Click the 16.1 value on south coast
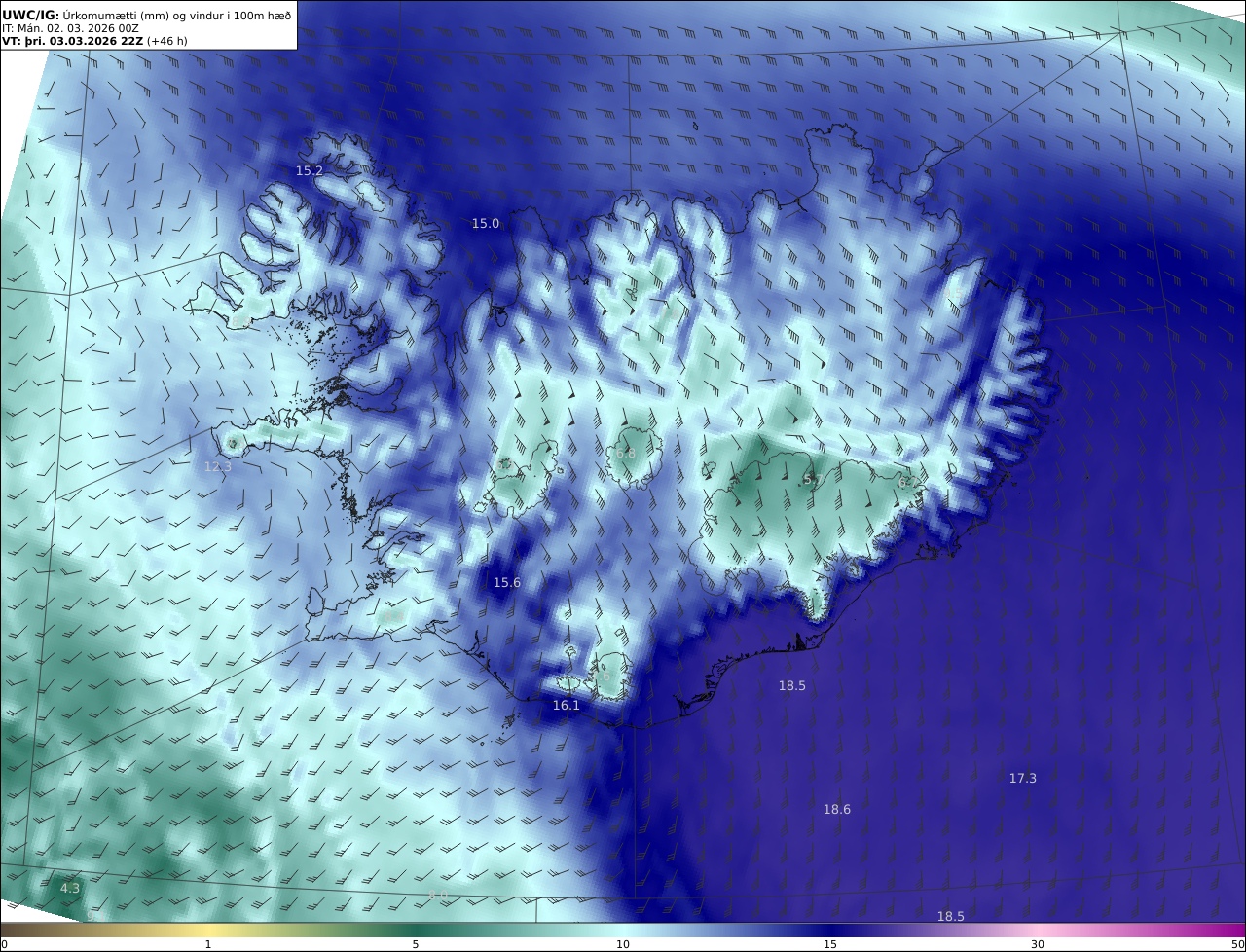The height and width of the screenshot is (952, 1246). tap(567, 705)
